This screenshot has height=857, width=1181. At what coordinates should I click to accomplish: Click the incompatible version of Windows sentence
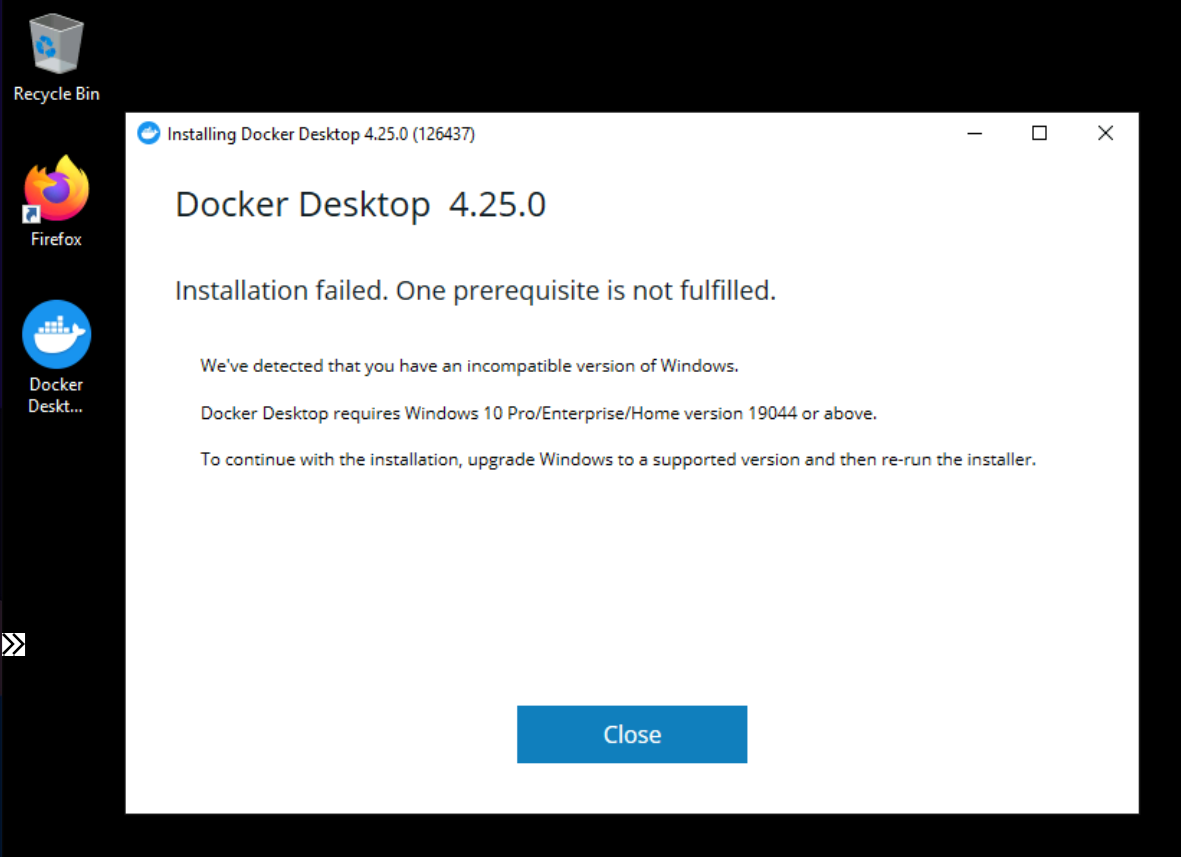469,366
